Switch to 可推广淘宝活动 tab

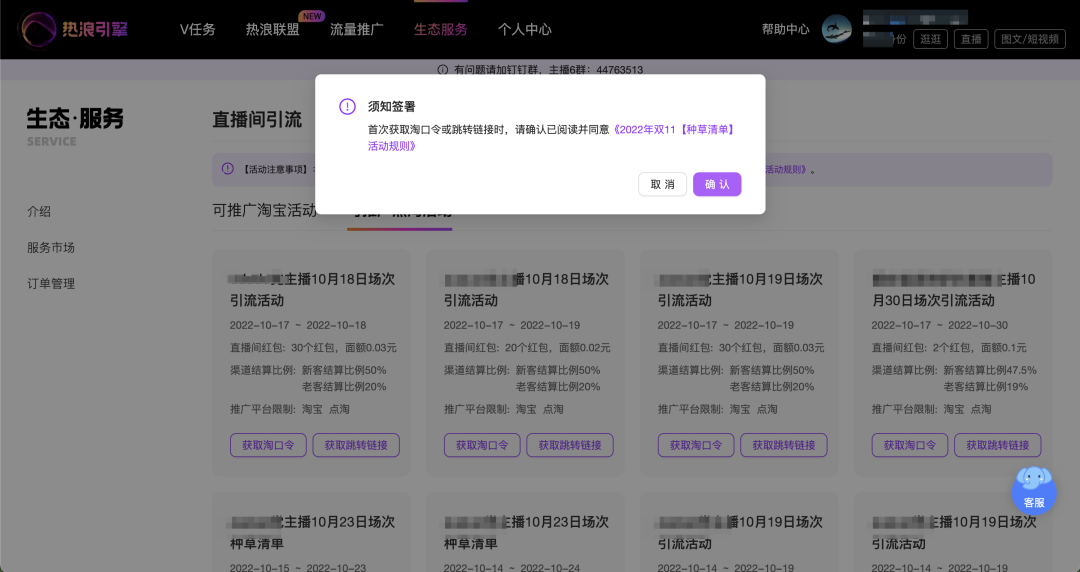[x=264, y=210]
